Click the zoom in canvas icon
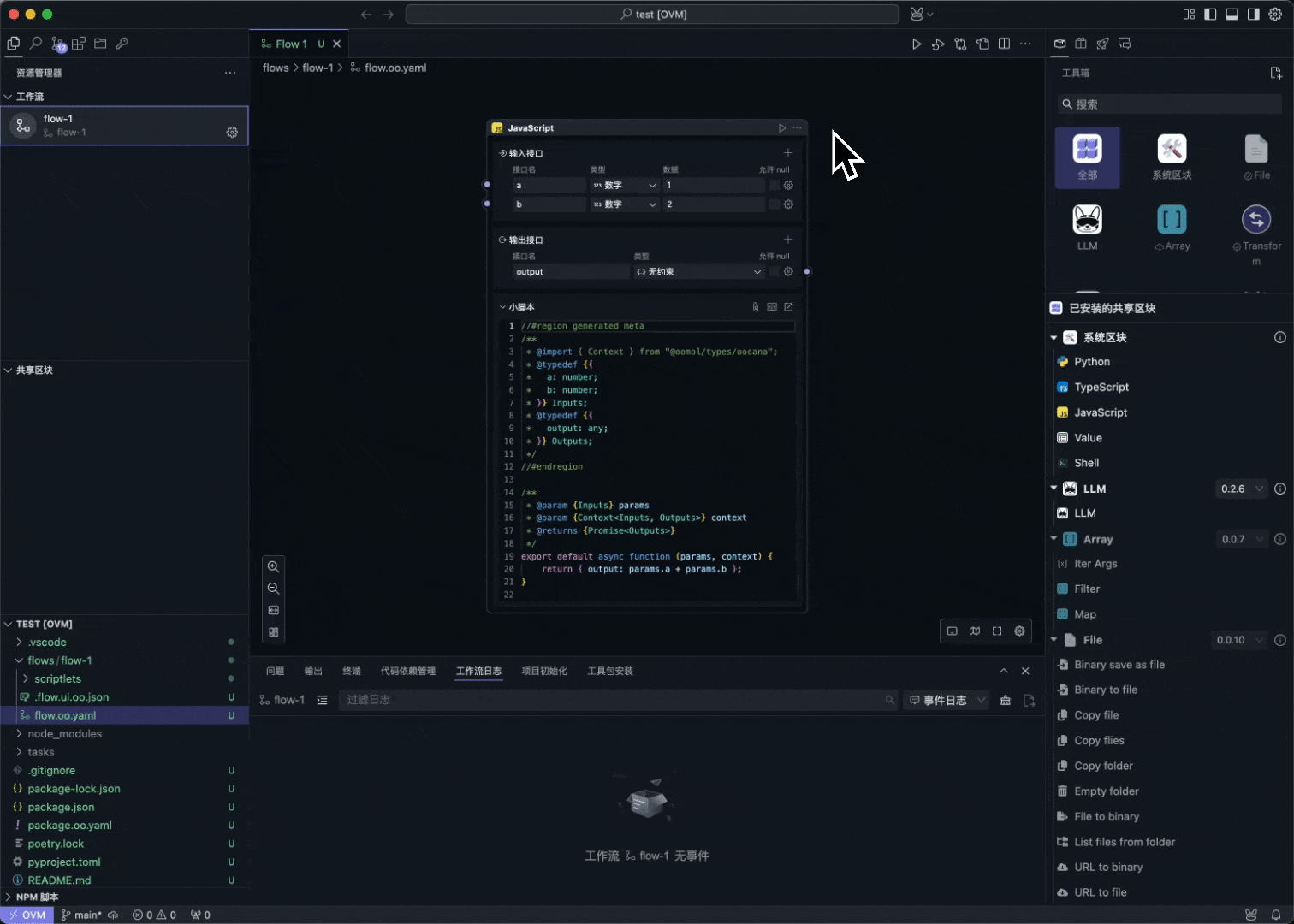Viewport: 1294px width, 924px height. point(273,566)
